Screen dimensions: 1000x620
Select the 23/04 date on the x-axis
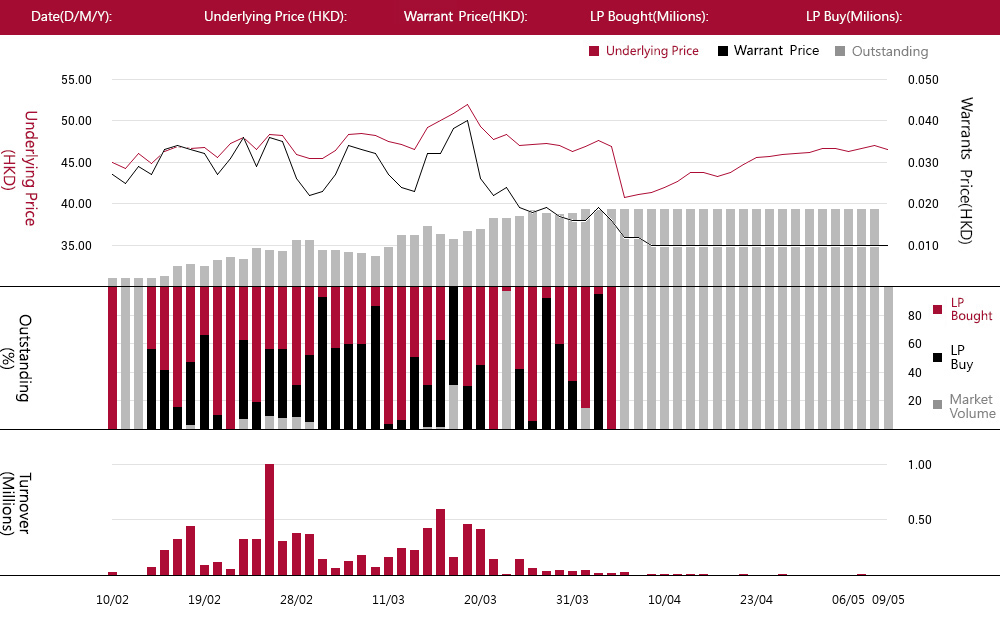click(x=756, y=600)
